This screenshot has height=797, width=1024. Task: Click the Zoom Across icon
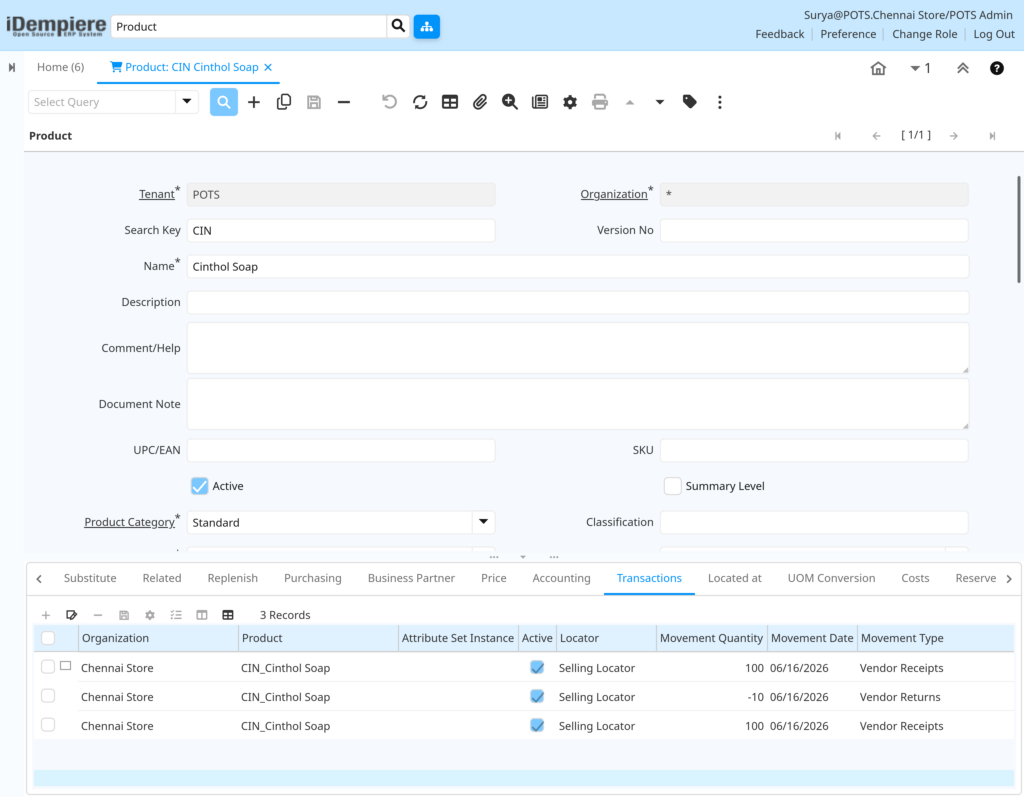point(510,102)
